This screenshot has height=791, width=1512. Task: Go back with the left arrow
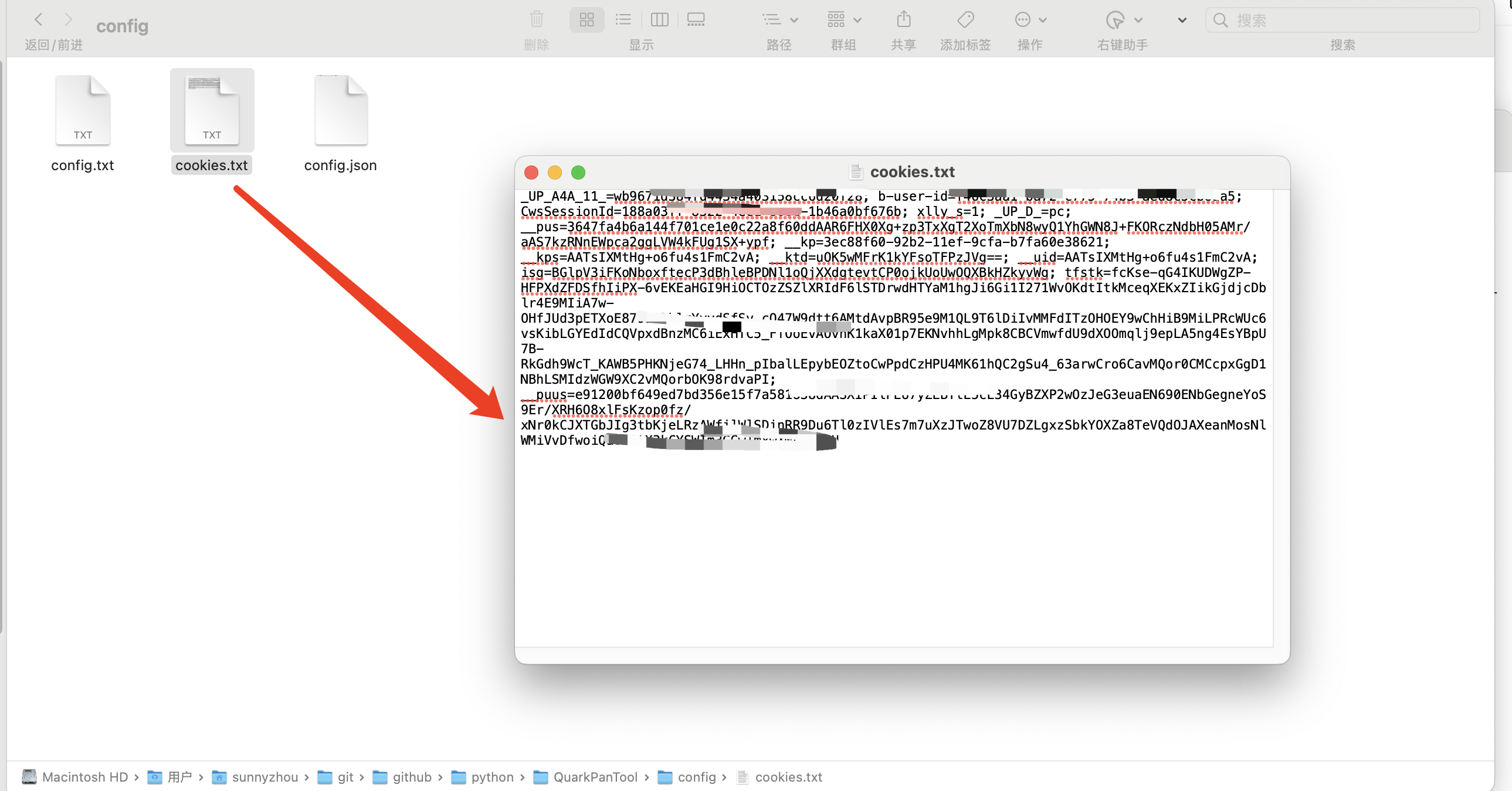[x=39, y=20]
